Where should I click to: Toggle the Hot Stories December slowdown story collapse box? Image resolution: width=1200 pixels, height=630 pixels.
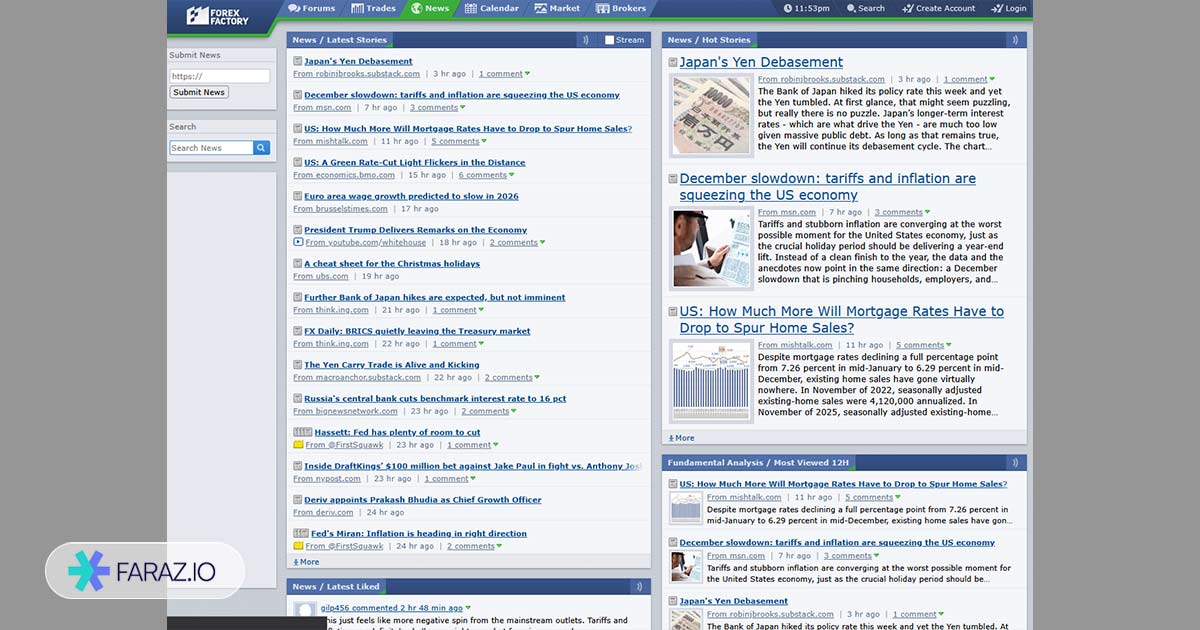(x=673, y=179)
